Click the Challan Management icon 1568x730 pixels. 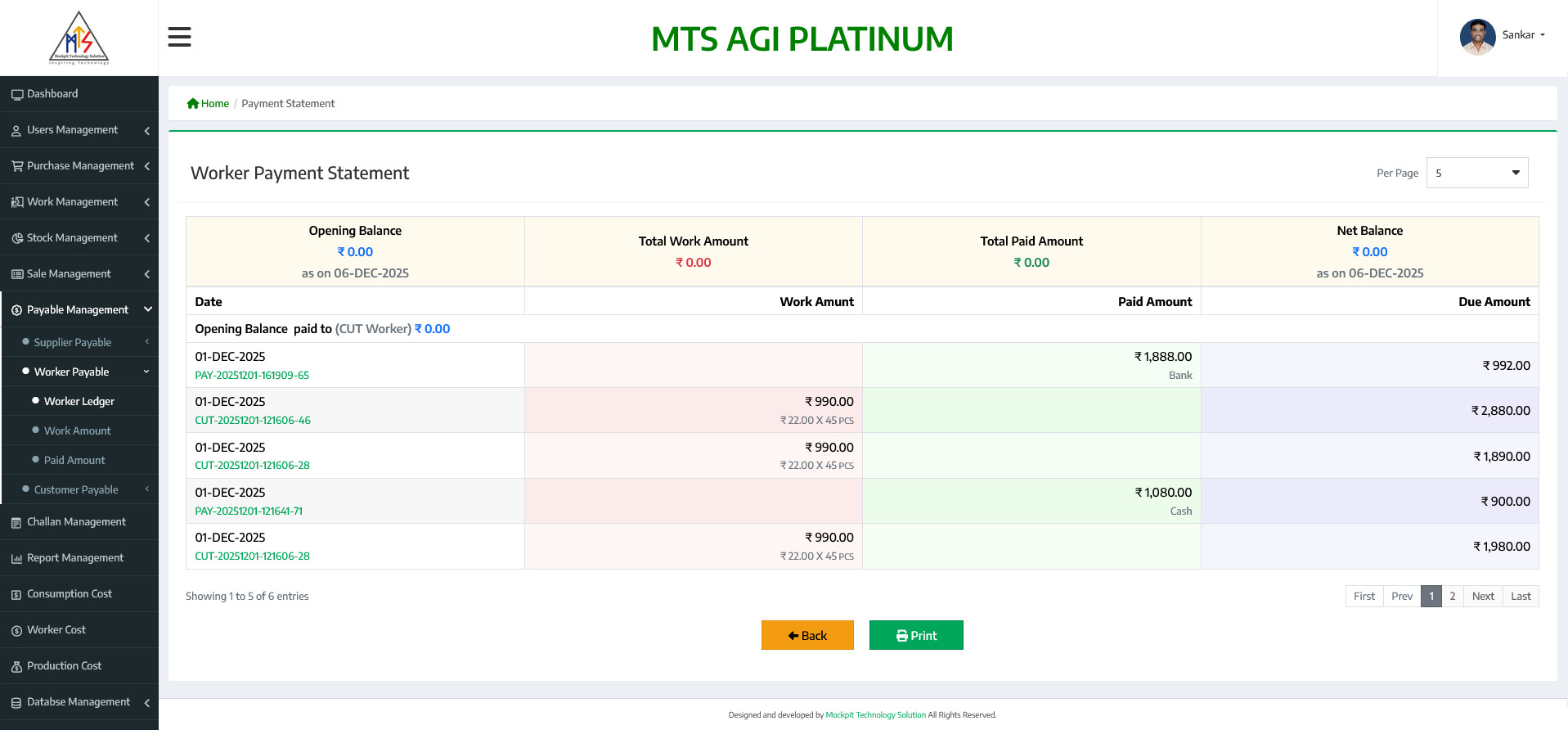click(x=16, y=523)
